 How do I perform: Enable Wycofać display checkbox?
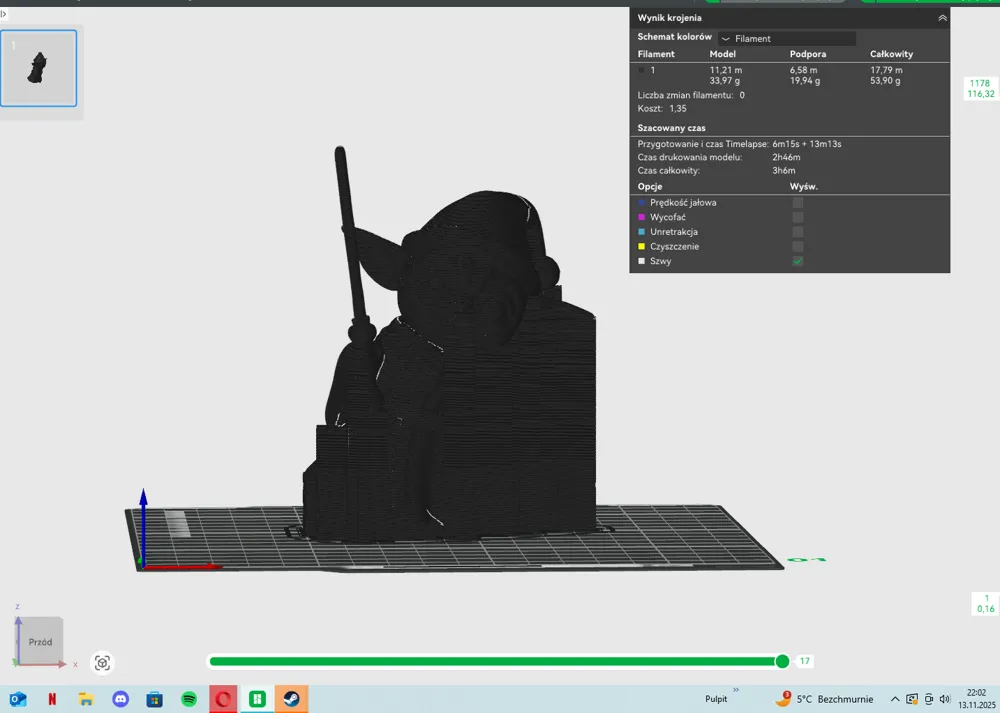click(x=798, y=217)
